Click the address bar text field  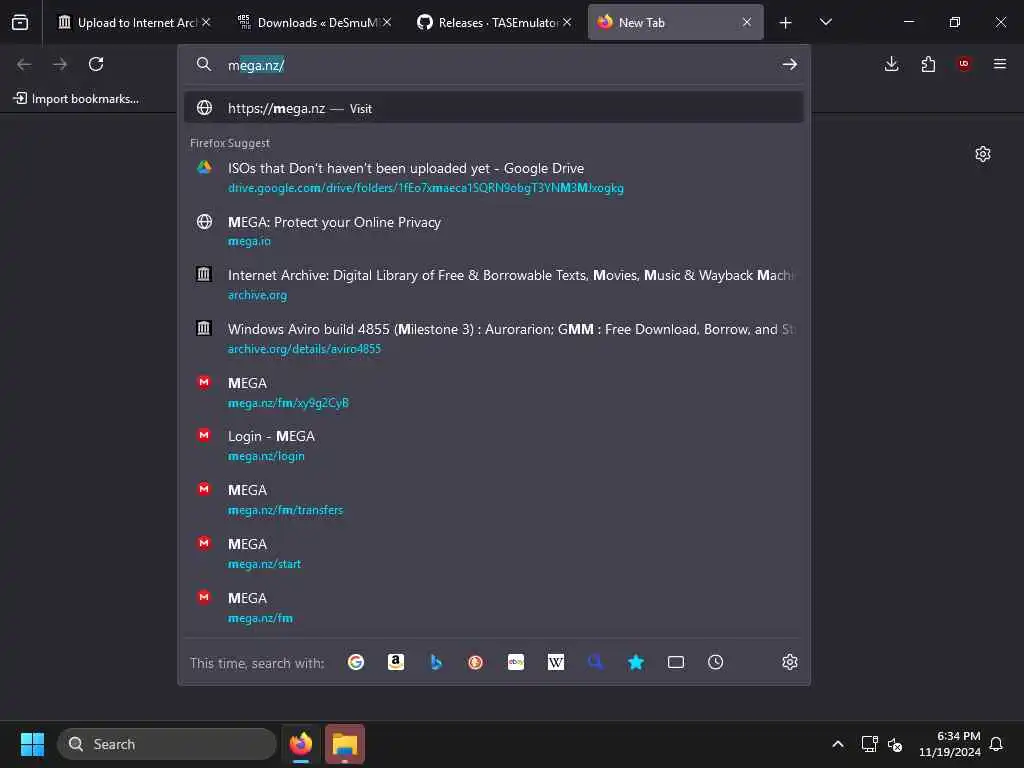[496, 65]
